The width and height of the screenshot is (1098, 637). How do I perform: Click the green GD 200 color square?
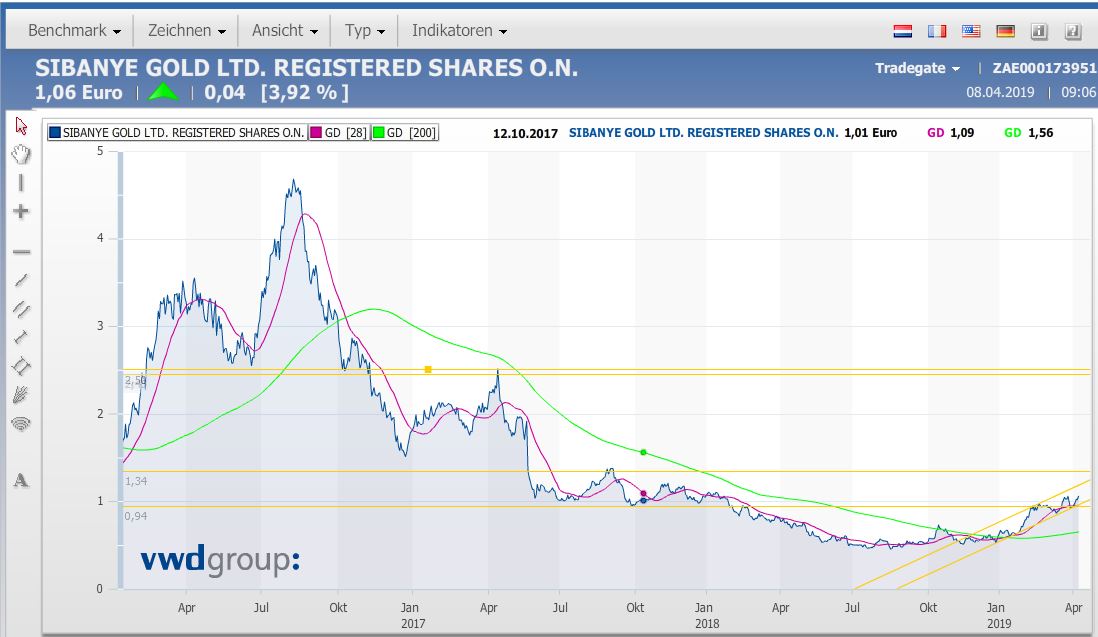[379, 132]
